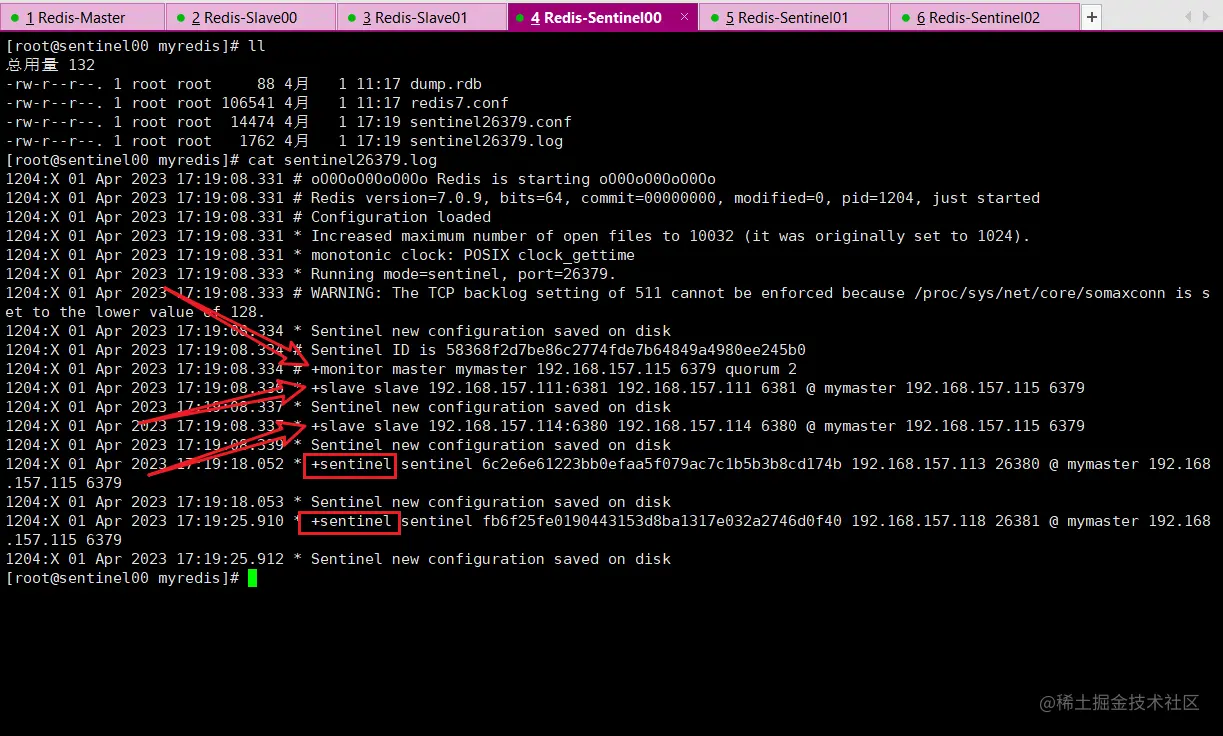Go to the 5 Redis-Sentinel01 tab
1223x736 pixels.
pyautogui.click(x=794, y=17)
